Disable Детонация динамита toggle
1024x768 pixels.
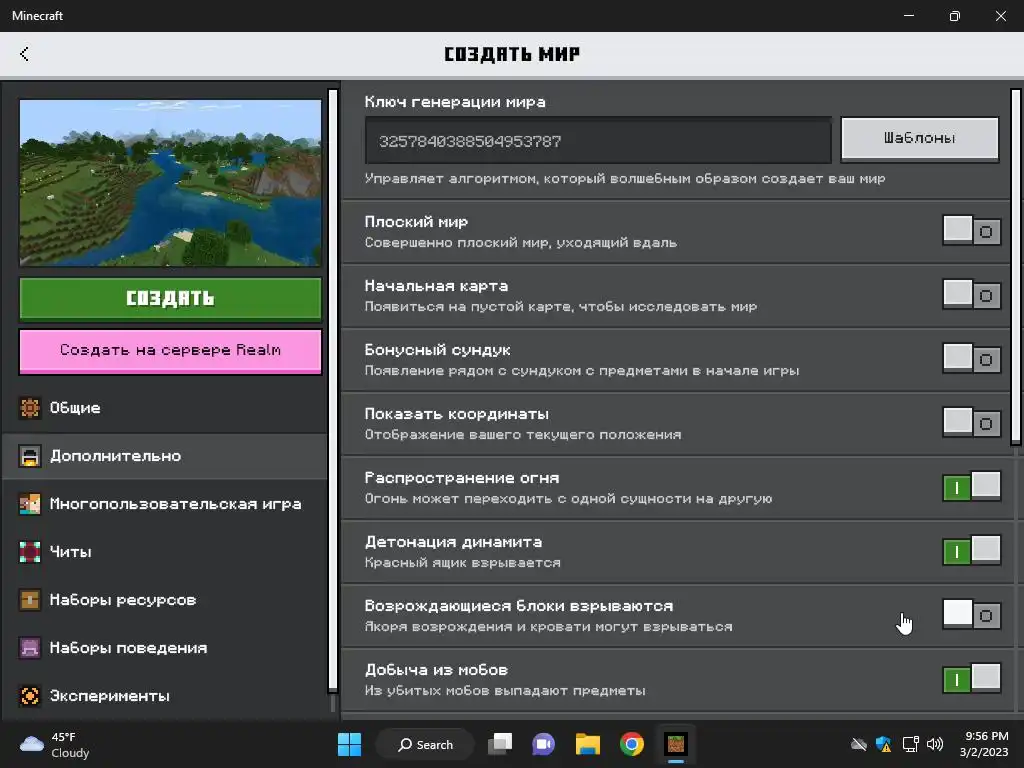(972, 551)
